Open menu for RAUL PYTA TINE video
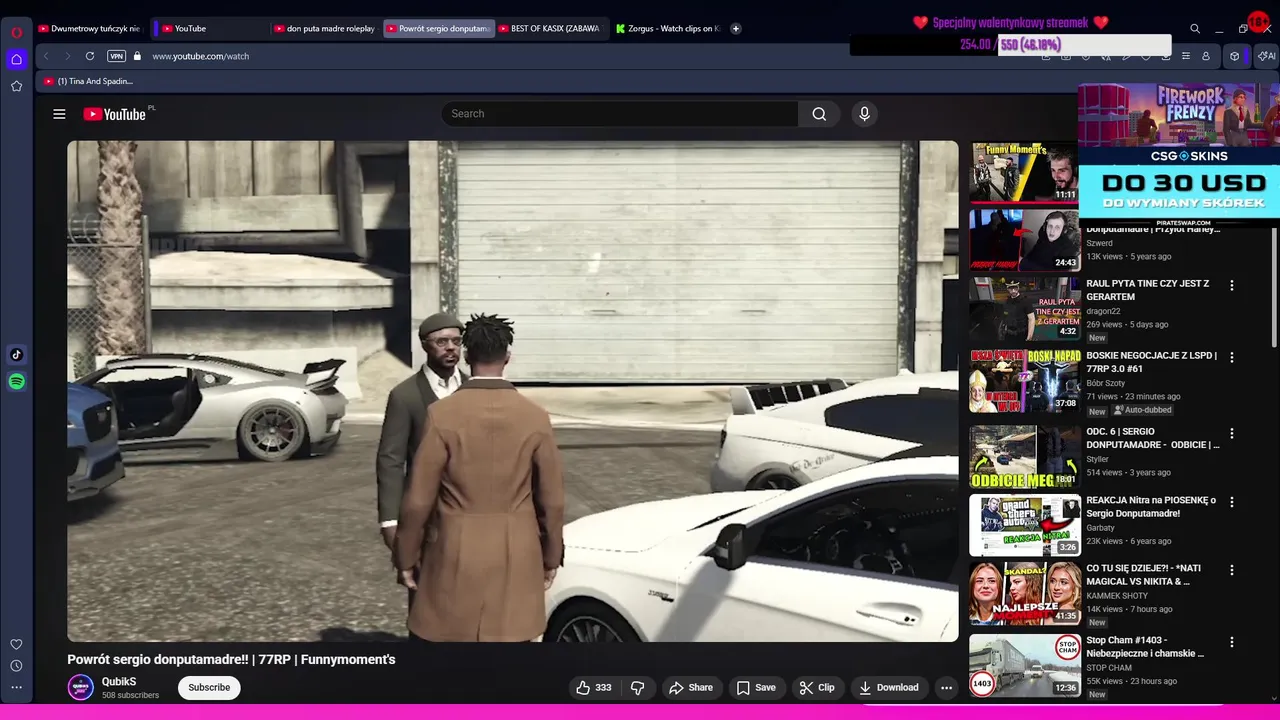The width and height of the screenshot is (1280, 720). pyautogui.click(x=1232, y=286)
